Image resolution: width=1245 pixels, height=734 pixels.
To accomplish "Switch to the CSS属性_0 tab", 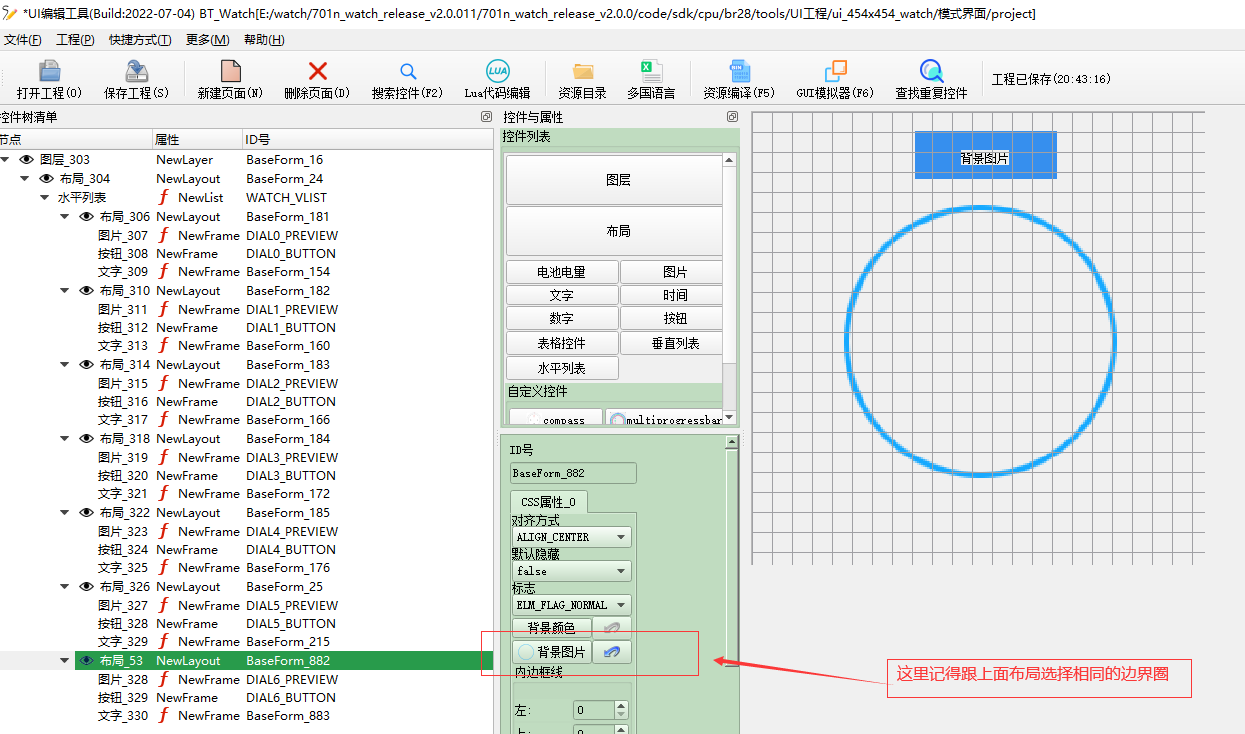I will 549,502.
